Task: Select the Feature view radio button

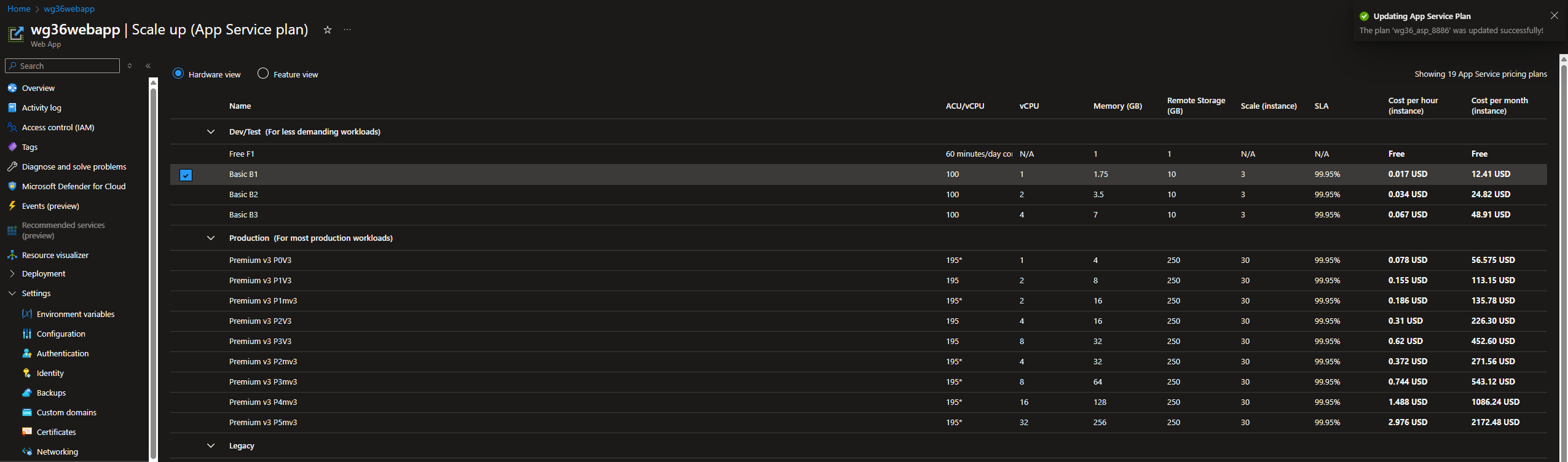Action: click(x=263, y=74)
